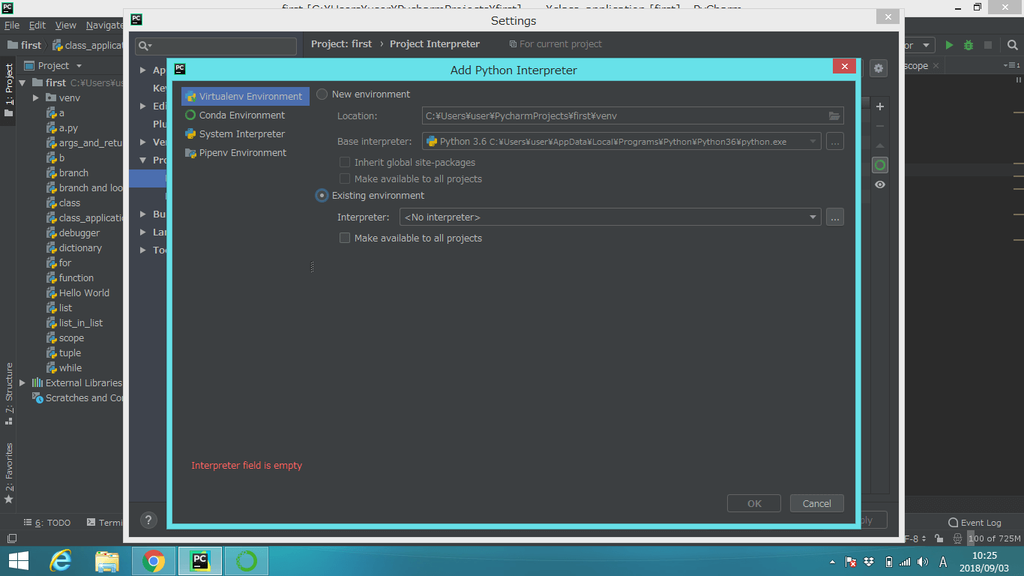Click green ring app taskbar icon
Viewport: 1024px width, 576px height.
pyautogui.click(x=246, y=561)
